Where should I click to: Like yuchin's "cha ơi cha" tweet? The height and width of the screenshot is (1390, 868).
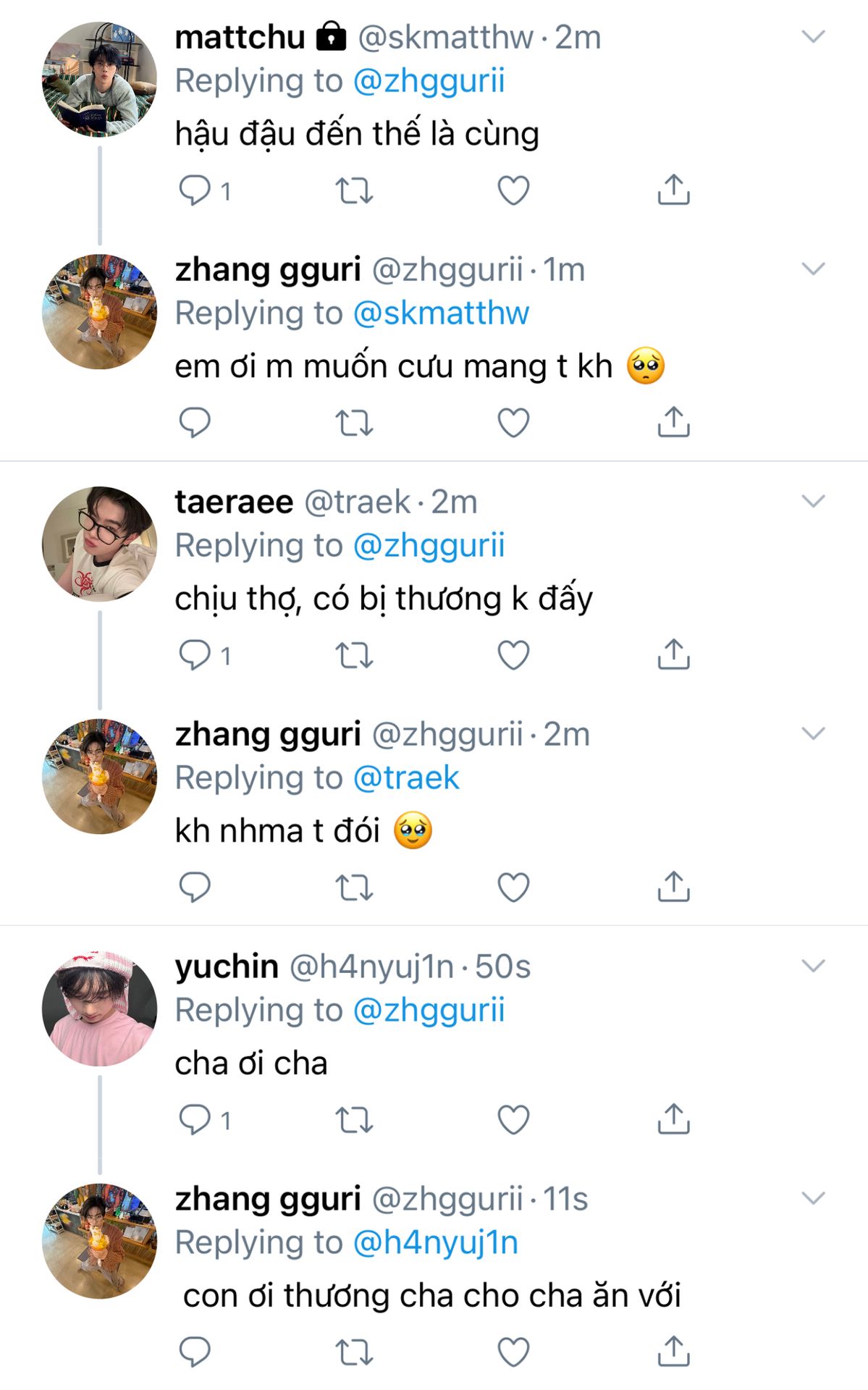(x=513, y=1119)
